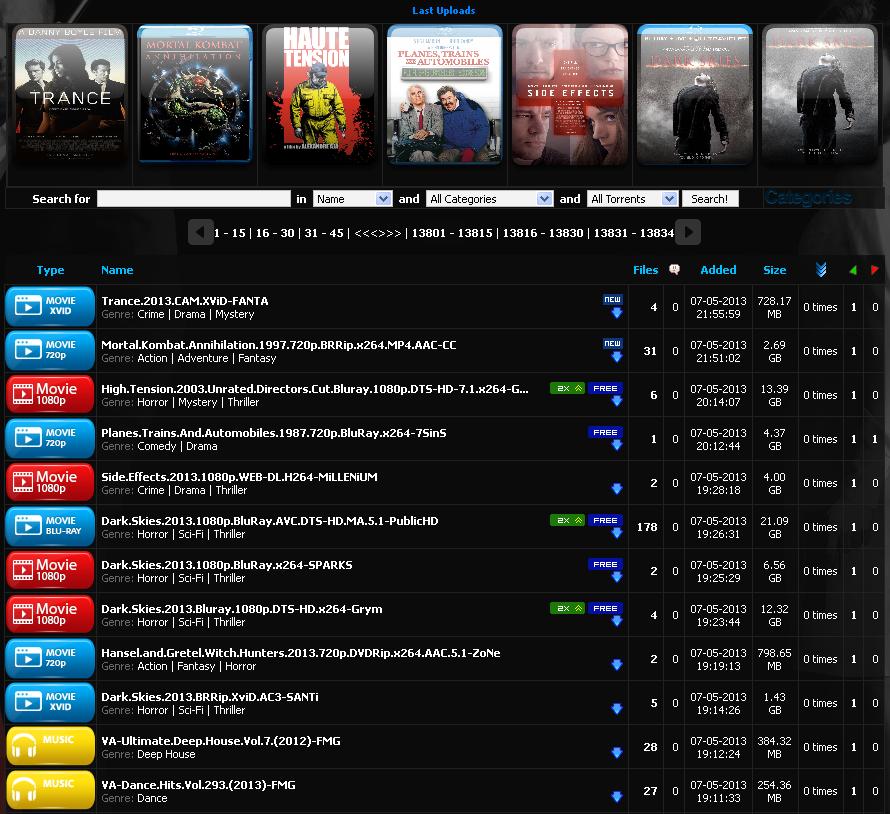The image size is (890, 814).
Task: Click the MUSIC icon for Dance Hits Vol.293
Action: point(50,790)
